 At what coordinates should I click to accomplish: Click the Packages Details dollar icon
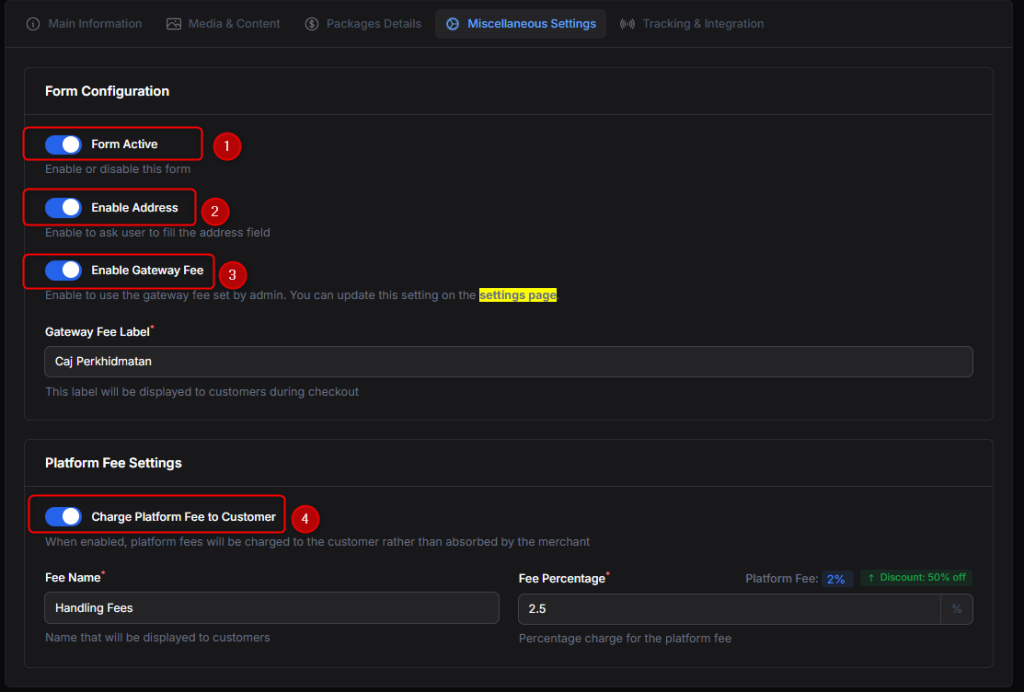click(x=312, y=24)
